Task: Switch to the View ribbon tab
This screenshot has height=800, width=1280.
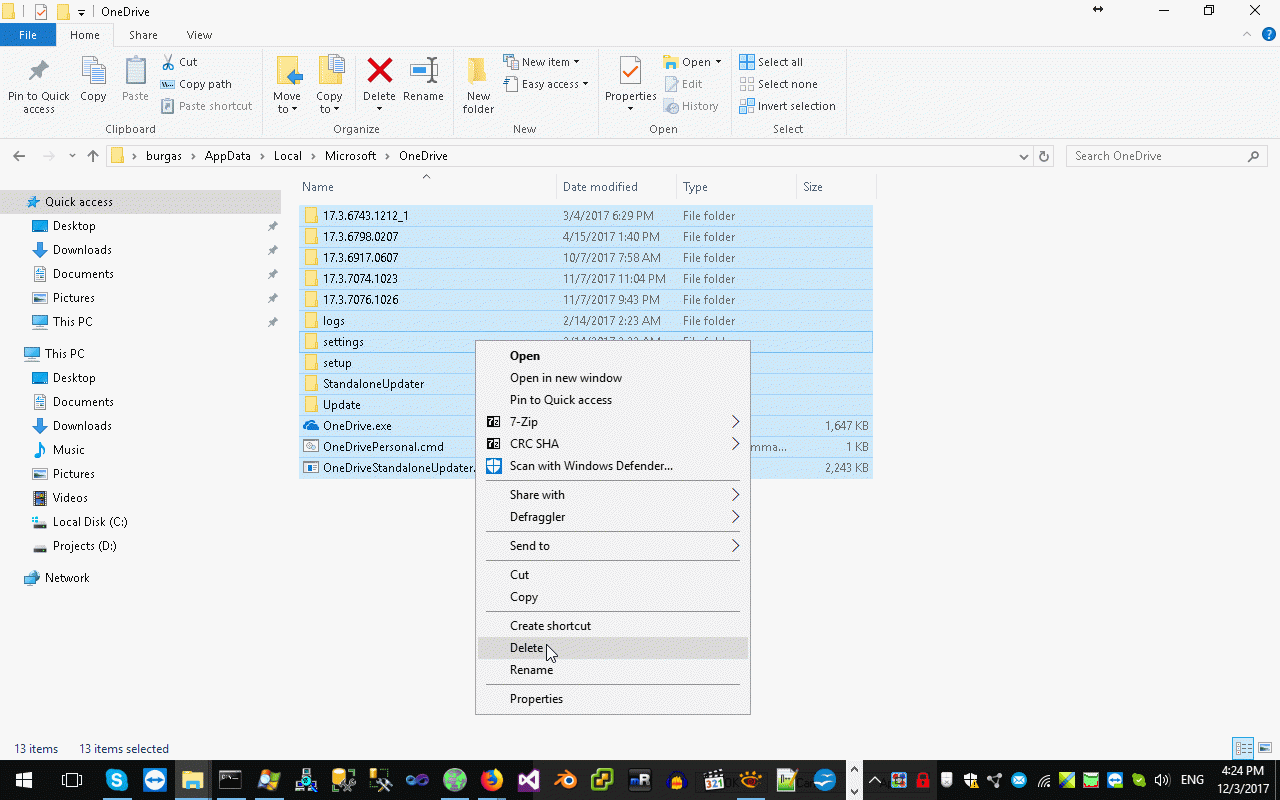Action: [199, 35]
